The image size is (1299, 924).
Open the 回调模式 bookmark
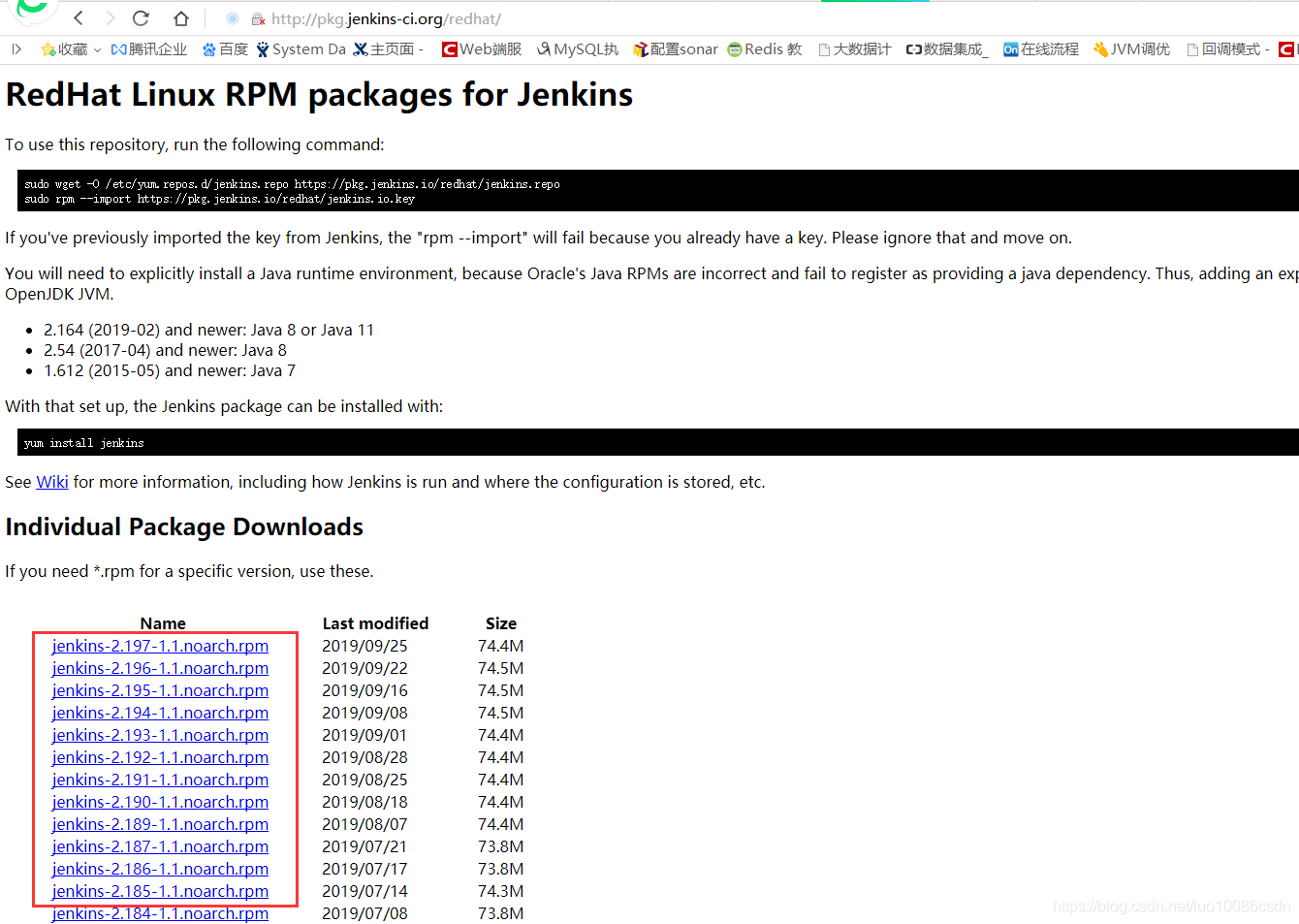[1227, 49]
